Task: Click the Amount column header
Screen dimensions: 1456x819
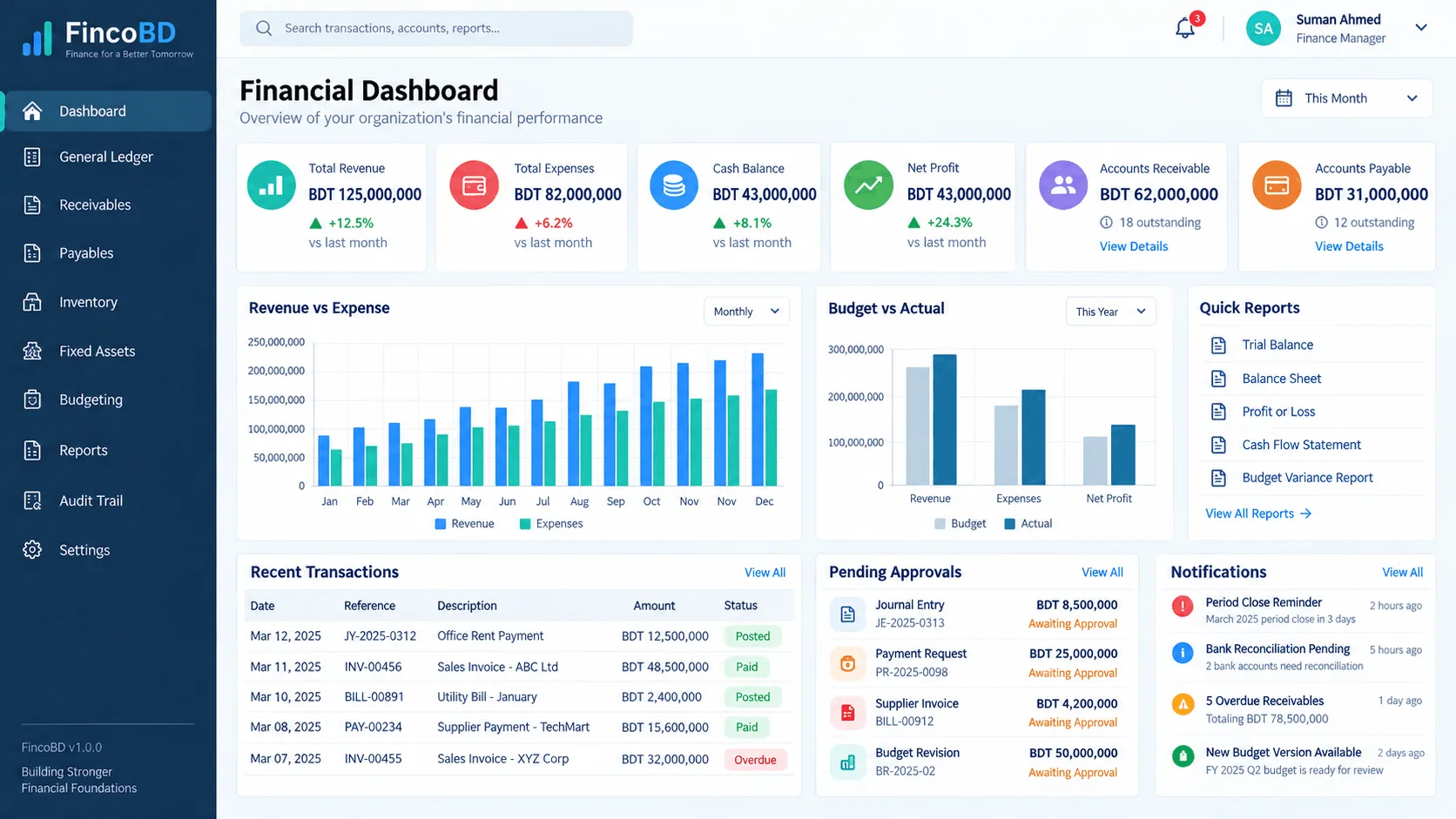Action: click(x=654, y=606)
